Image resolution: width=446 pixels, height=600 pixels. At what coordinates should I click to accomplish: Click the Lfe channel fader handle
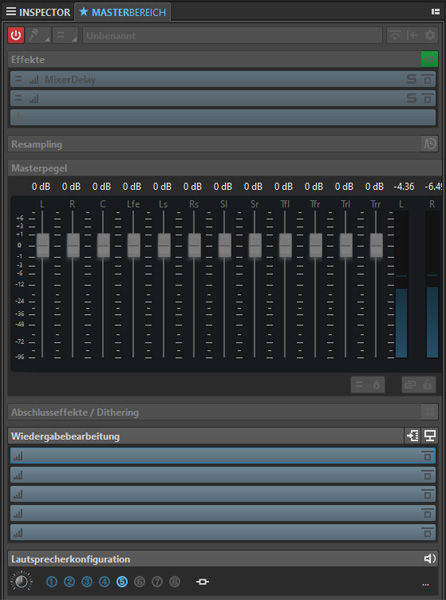click(x=133, y=245)
